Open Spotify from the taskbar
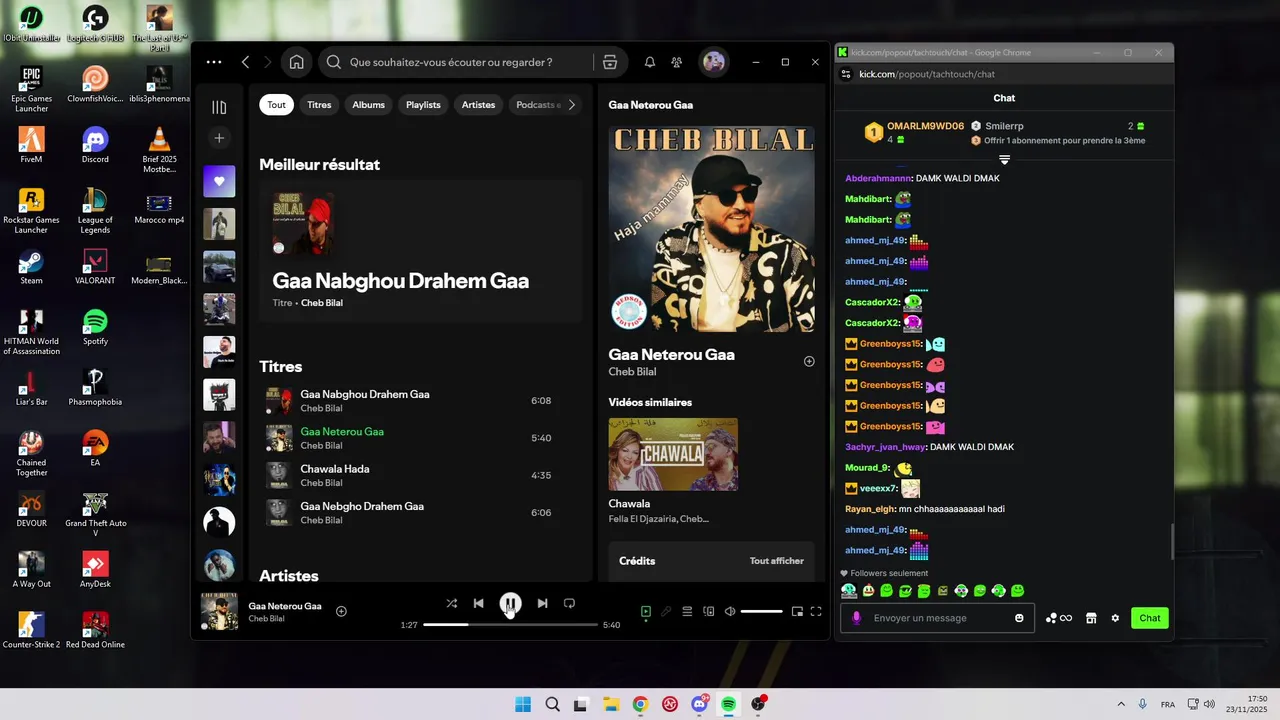Image resolution: width=1280 pixels, height=720 pixels. point(729,704)
